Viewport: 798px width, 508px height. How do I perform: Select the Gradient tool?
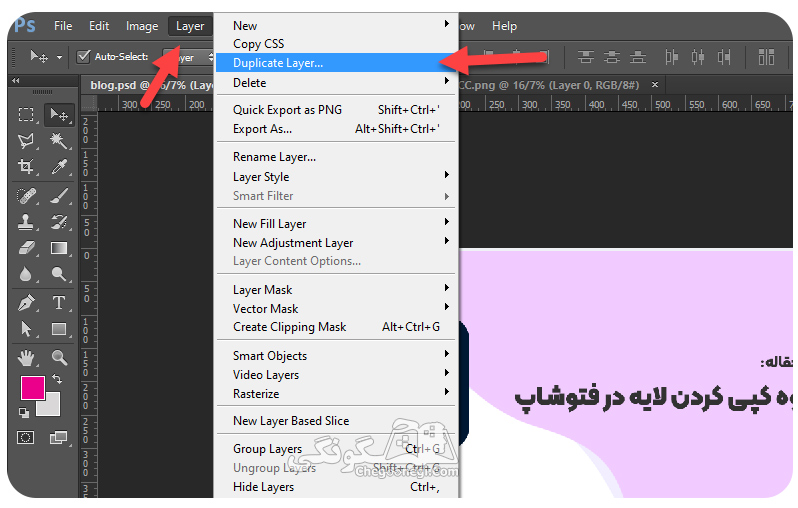tap(59, 248)
